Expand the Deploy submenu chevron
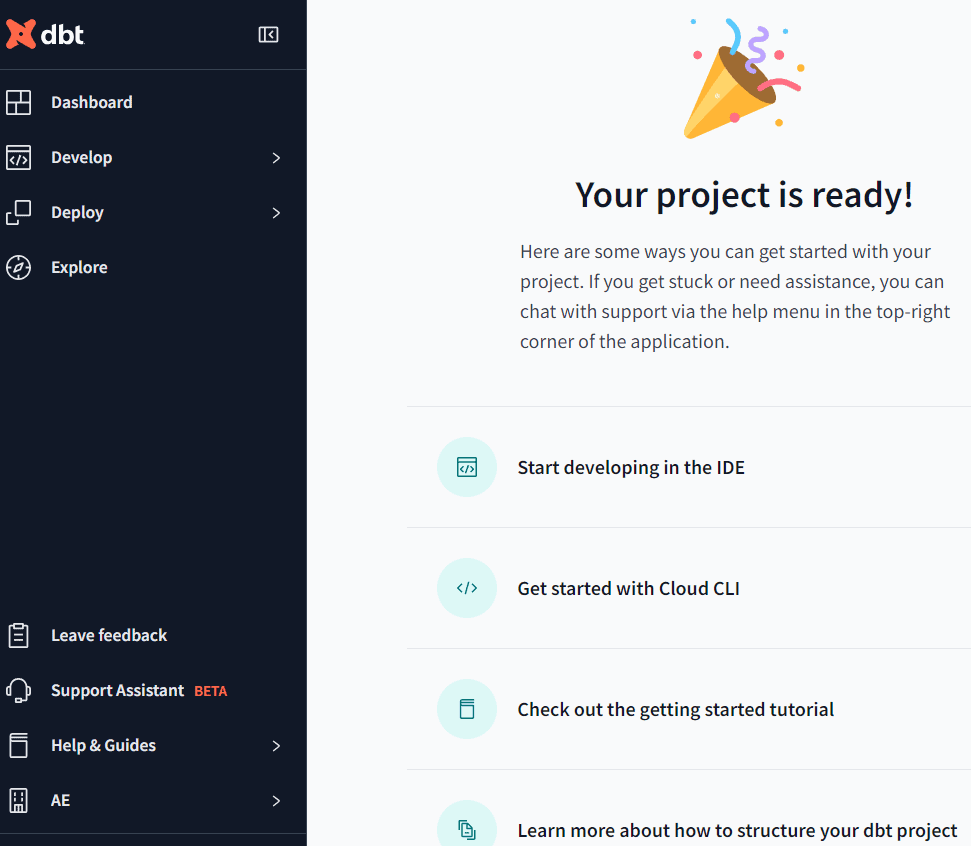 click(276, 213)
